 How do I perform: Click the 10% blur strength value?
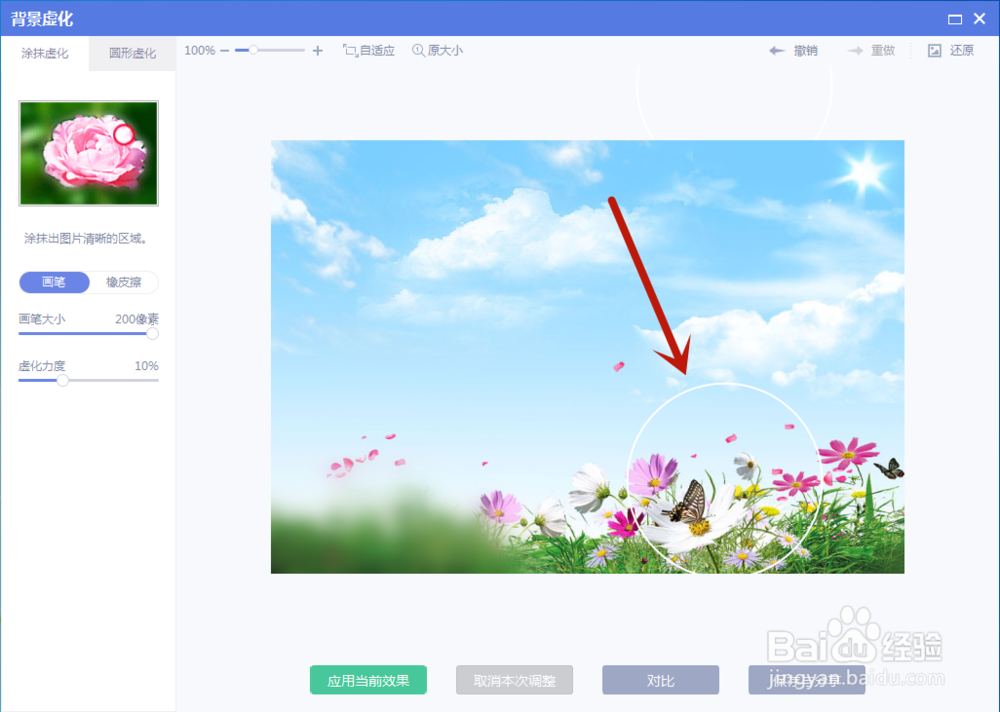(x=147, y=366)
